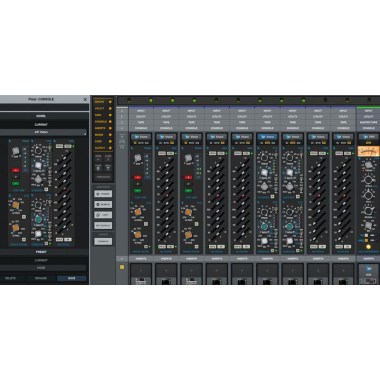Click the REMOVE button in the middle sidebar
This screenshot has width=380, height=380.
tap(103, 204)
